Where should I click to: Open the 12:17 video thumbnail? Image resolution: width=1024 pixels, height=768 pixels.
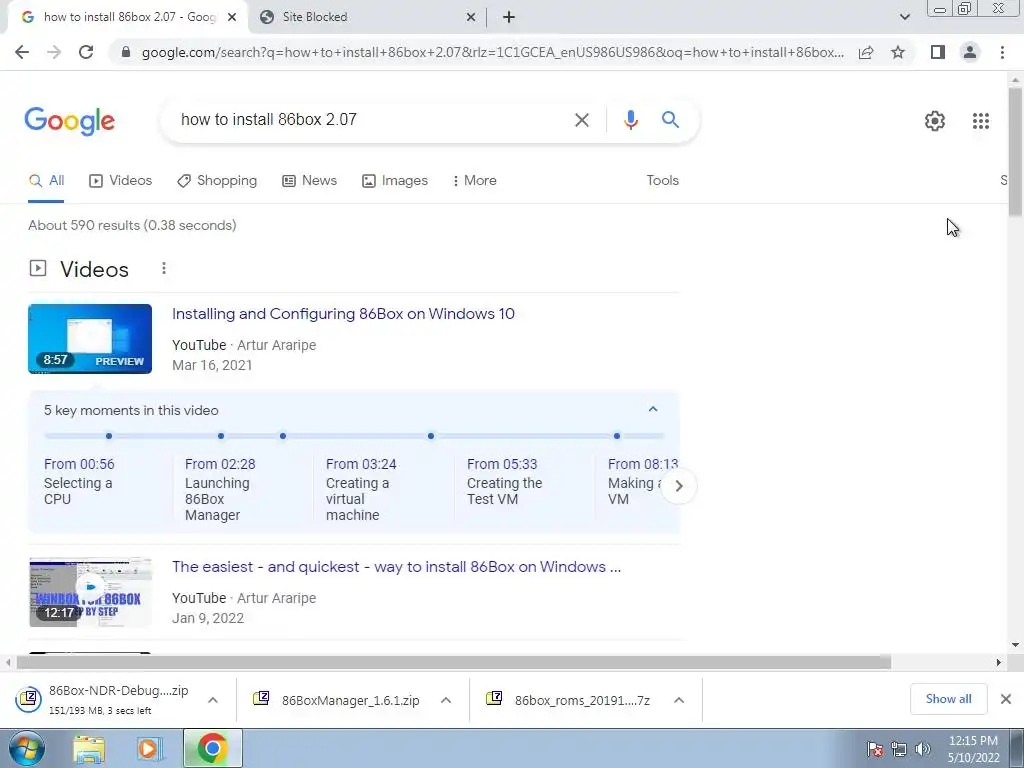[x=90, y=592]
